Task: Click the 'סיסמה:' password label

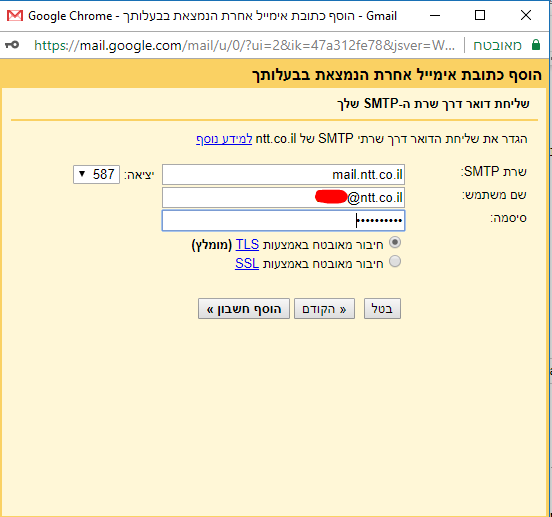Action: 508,218
